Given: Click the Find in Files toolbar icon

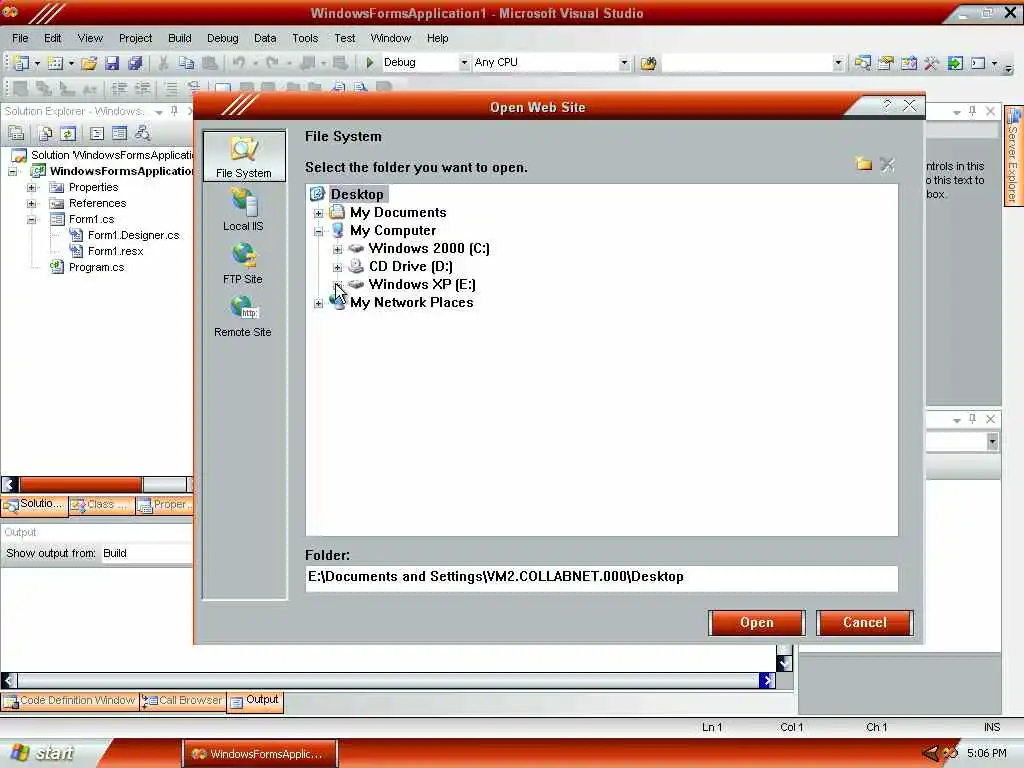Looking at the screenshot, I should pos(648,63).
